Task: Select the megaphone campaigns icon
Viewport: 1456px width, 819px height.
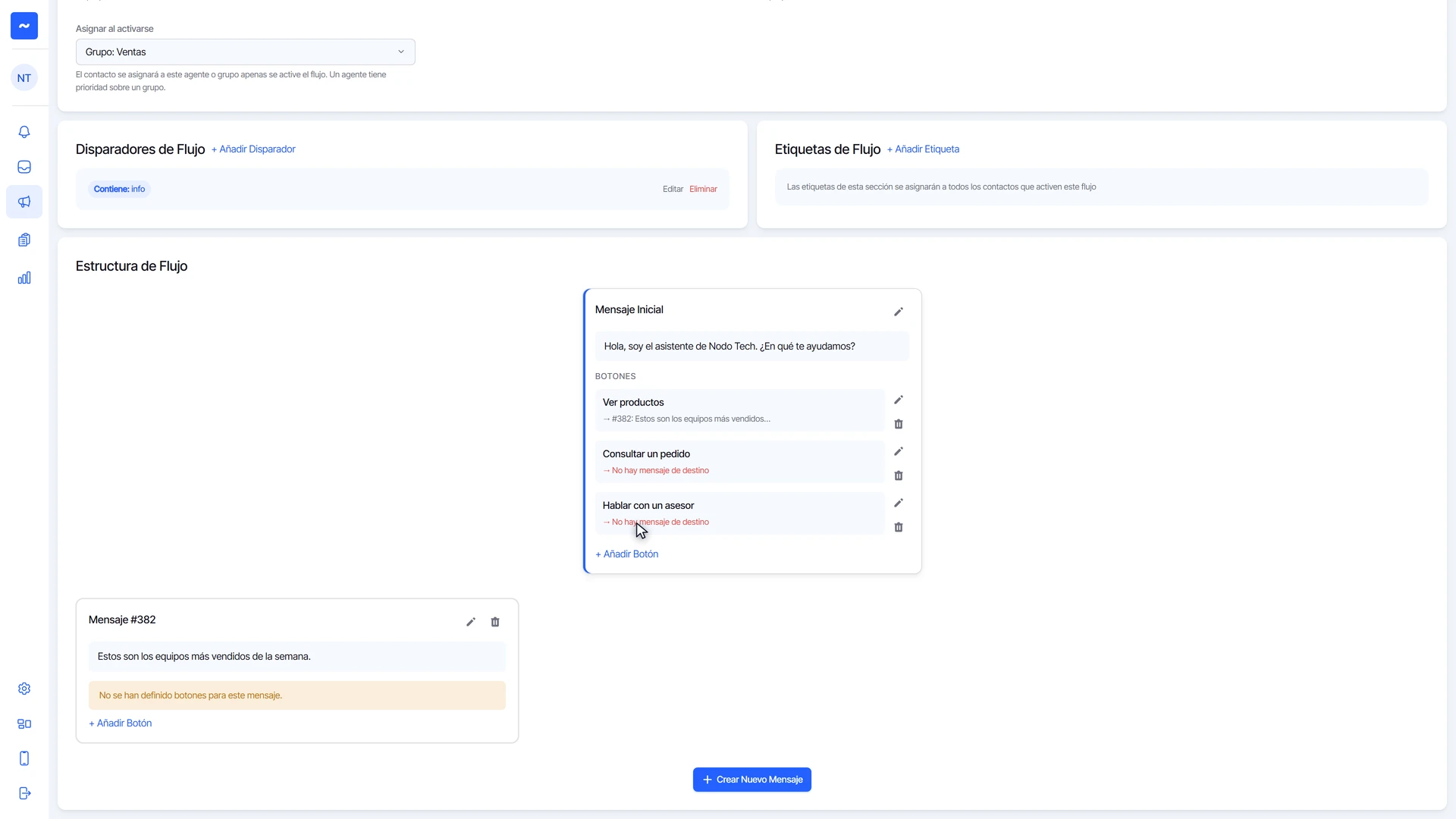Action: tap(24, 202)
